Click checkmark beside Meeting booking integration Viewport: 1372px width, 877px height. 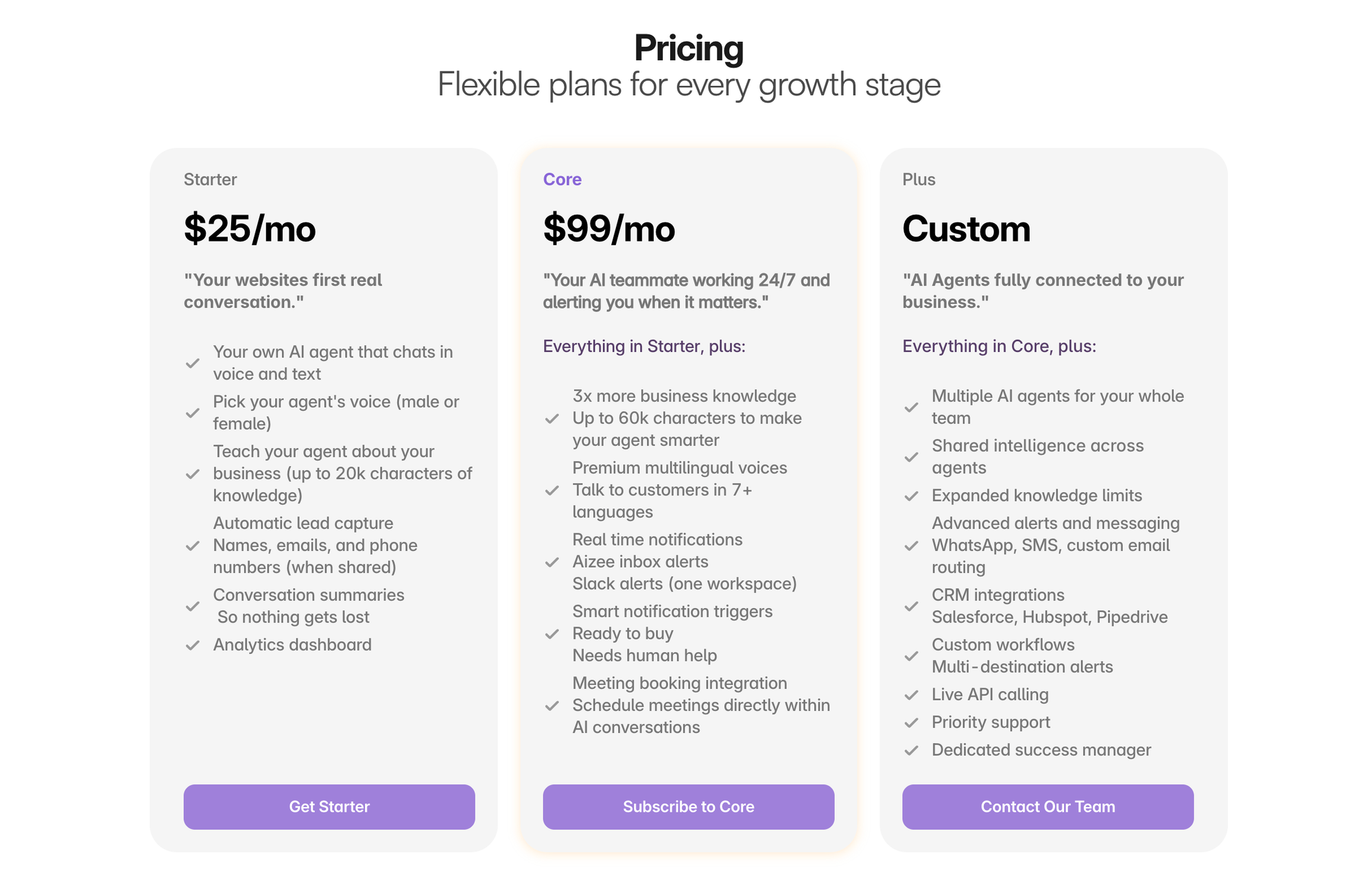click(552, 705)
